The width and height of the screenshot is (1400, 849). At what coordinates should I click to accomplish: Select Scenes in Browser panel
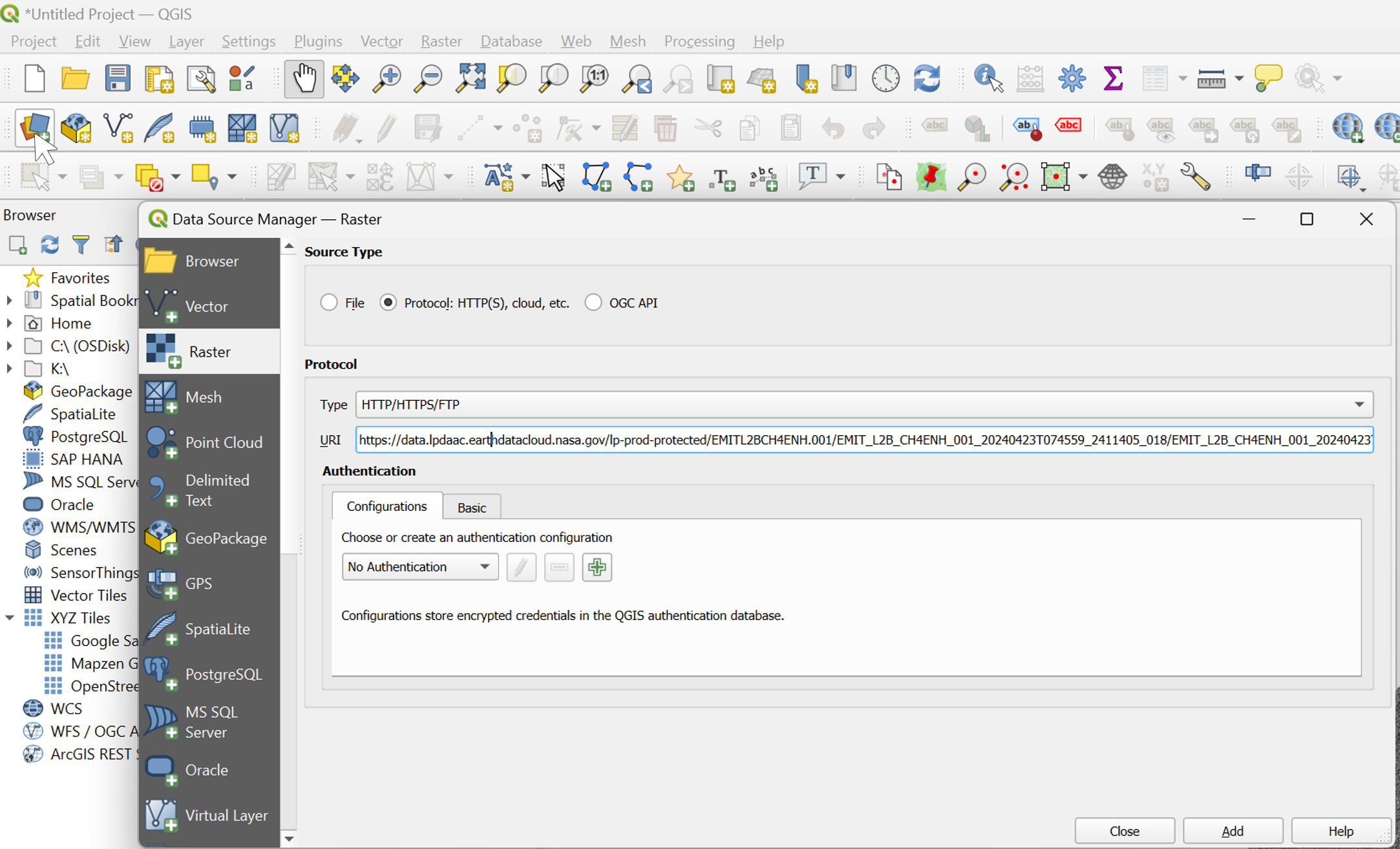click(x=73, y=550)
